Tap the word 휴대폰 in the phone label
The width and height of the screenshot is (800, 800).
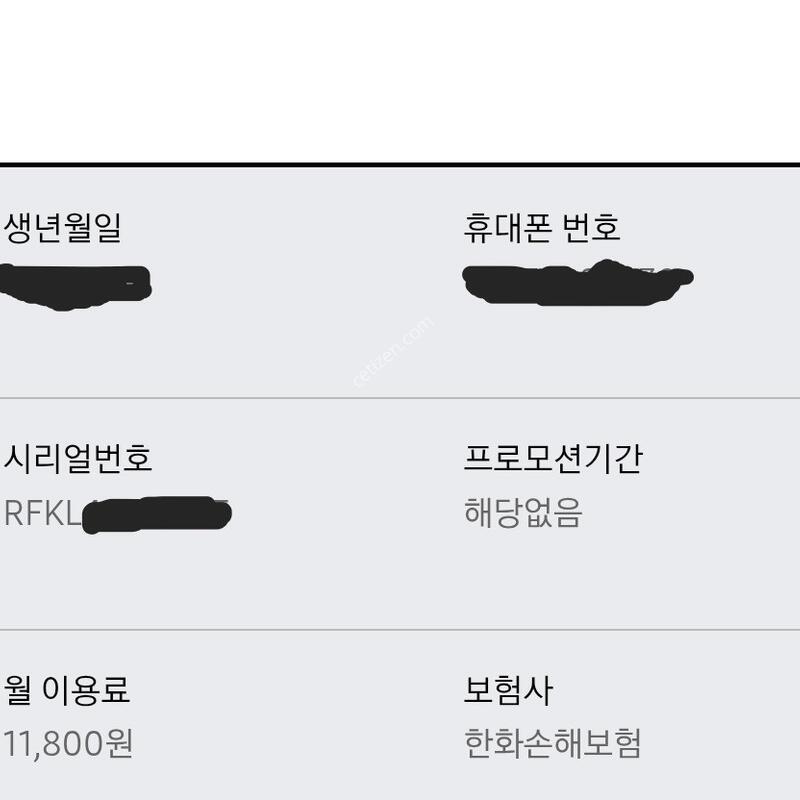coord(508,228)
